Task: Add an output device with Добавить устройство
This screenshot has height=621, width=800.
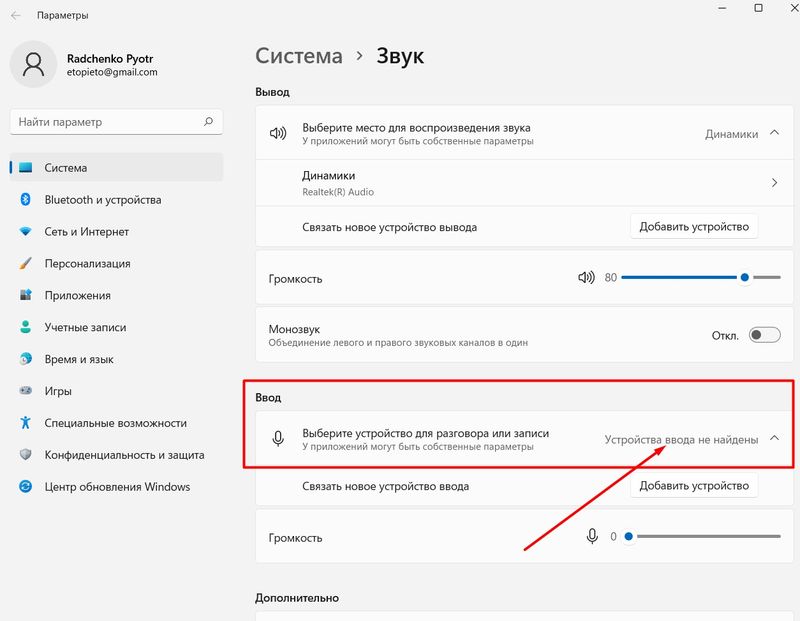Action: [694, 227]
